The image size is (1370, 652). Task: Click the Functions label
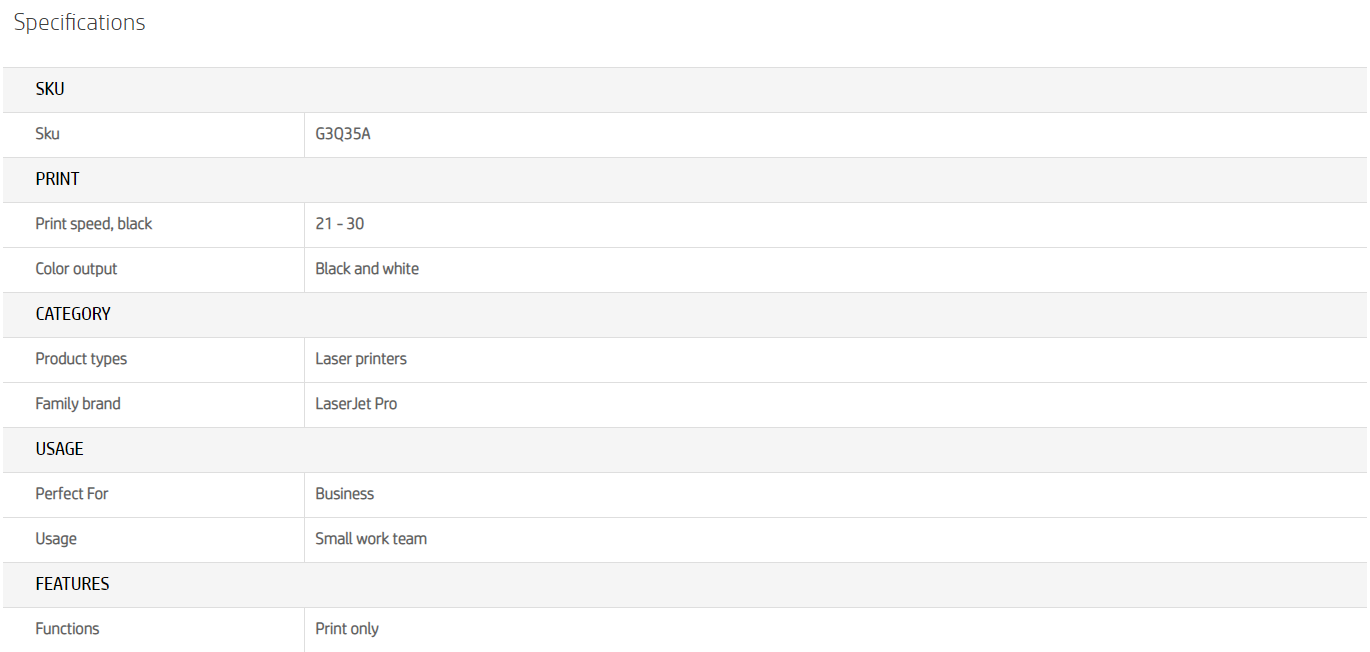pos(67,629)
